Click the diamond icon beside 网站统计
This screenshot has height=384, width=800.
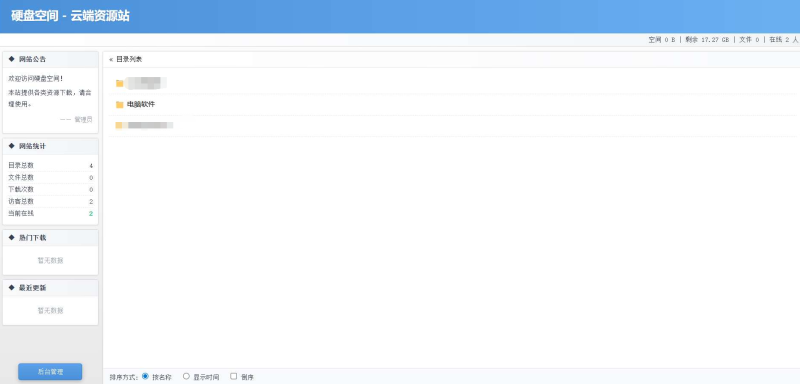12,146
